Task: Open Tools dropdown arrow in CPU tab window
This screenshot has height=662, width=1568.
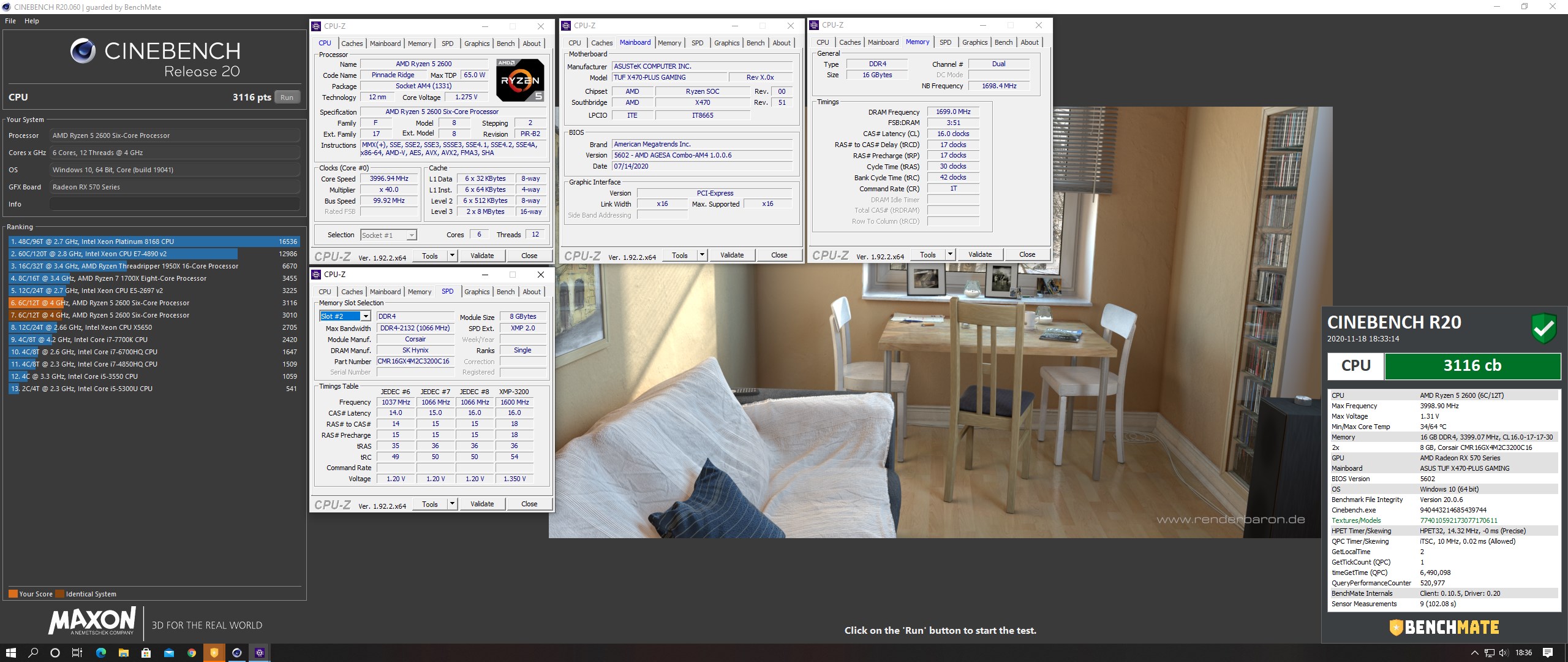Action: (x=452, y=256)
